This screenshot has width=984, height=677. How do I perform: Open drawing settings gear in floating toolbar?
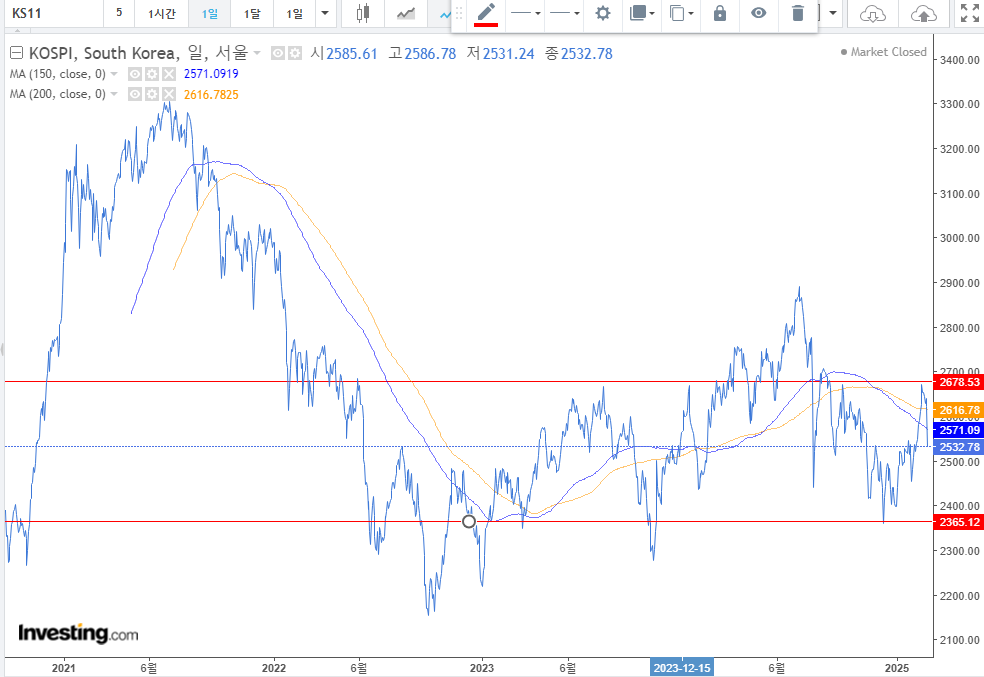(602, 13)
